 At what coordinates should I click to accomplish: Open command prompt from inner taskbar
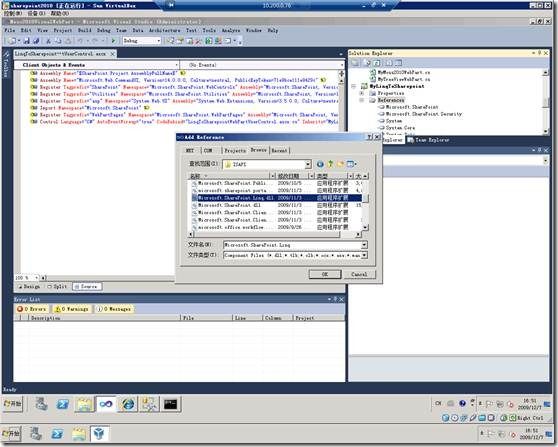(170, 404)
